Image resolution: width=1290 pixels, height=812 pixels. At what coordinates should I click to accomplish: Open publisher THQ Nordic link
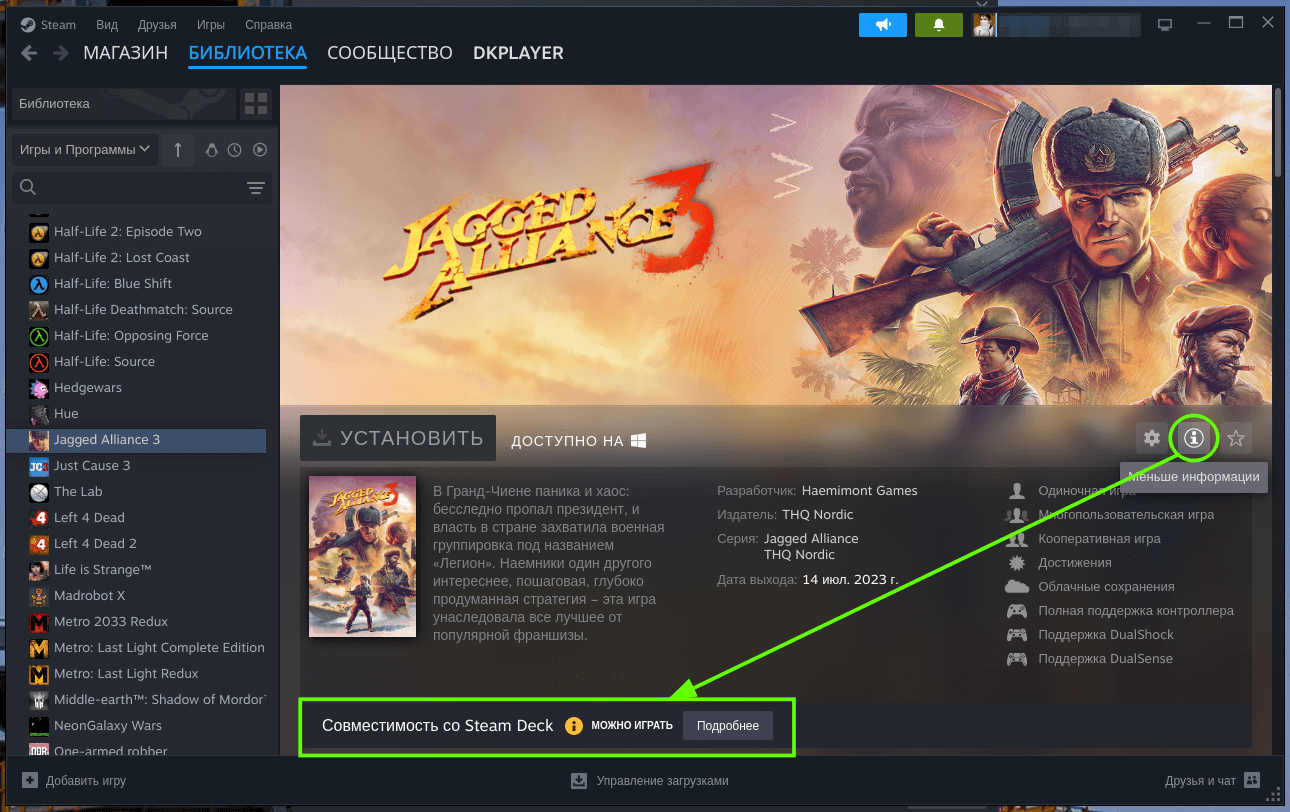click(817, 514)
